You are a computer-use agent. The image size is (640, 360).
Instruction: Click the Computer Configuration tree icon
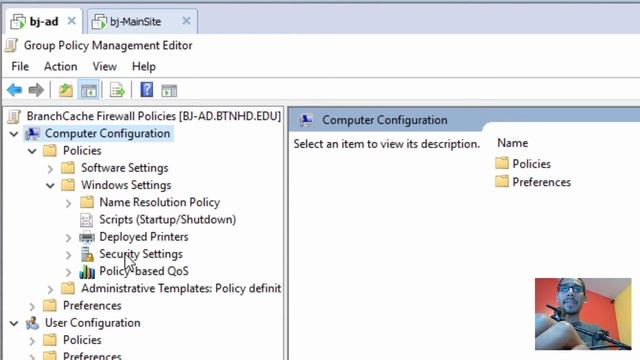(32, 133)
